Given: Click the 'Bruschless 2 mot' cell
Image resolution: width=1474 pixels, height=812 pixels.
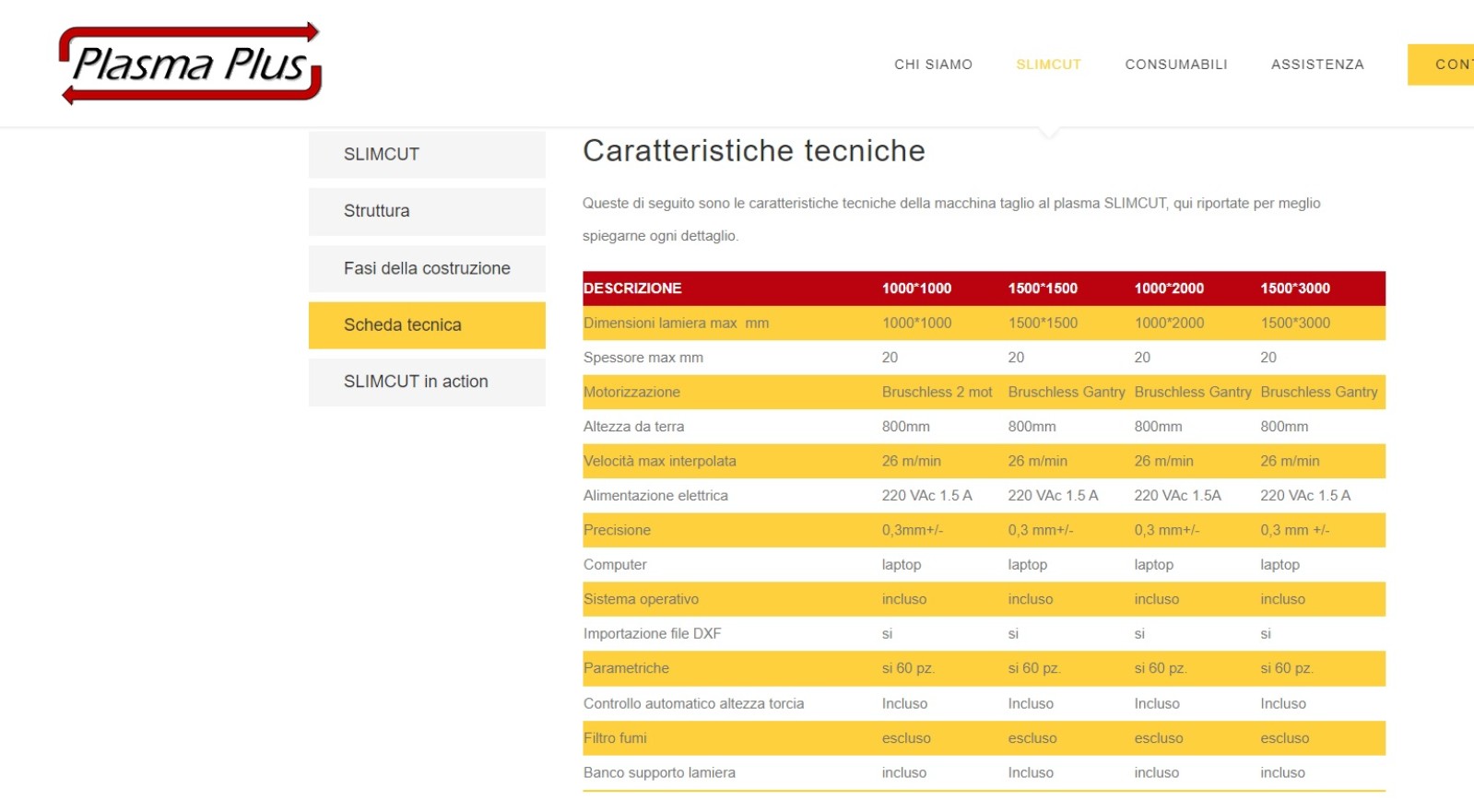Looking at the screenshot, I should click(x=937, y=393).
